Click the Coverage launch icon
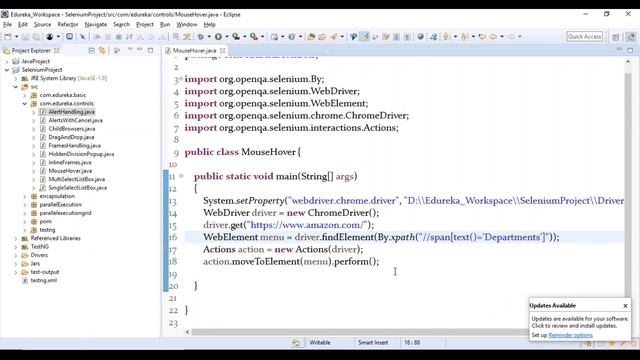Image resolution: width=640 pixels, height=360 pixels. point(236,37)
